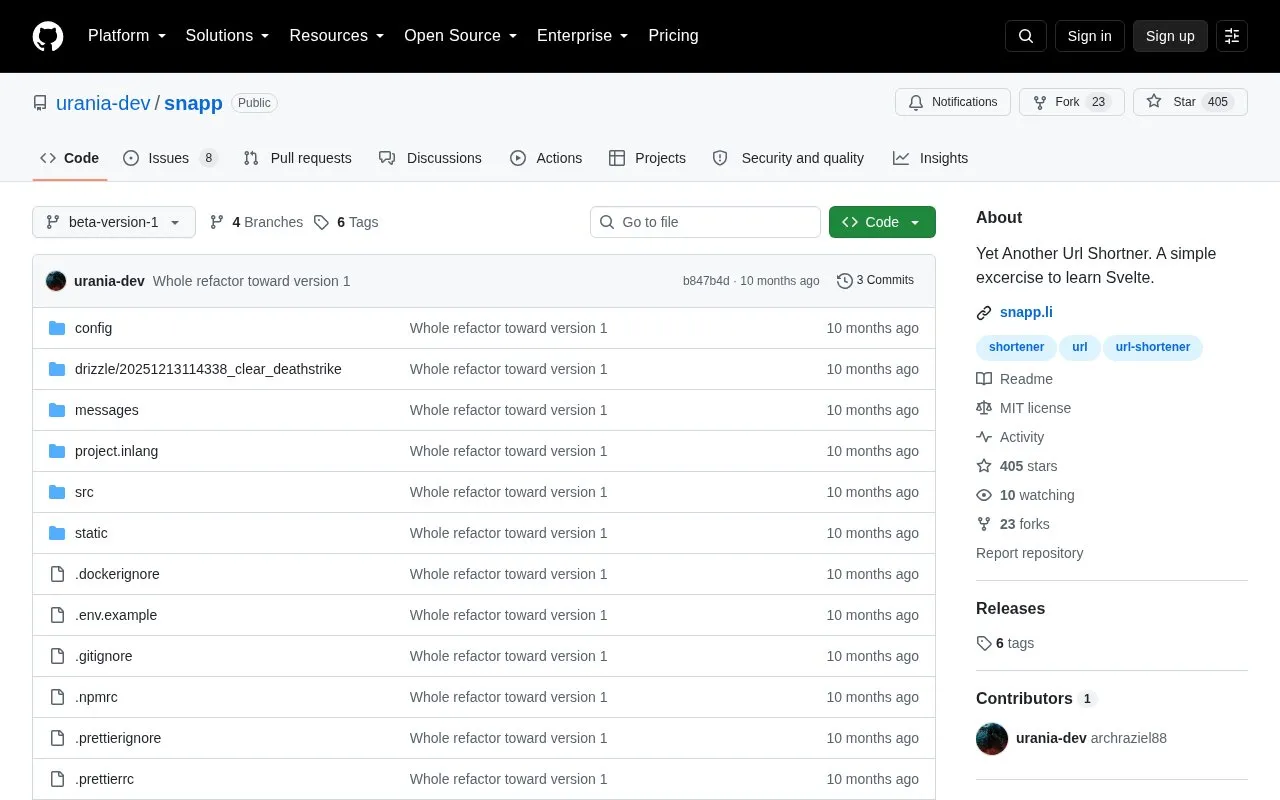Click the urania-dev avatar in commit row
Viewport: 1280px width, 800px height.
pos(56,281)
